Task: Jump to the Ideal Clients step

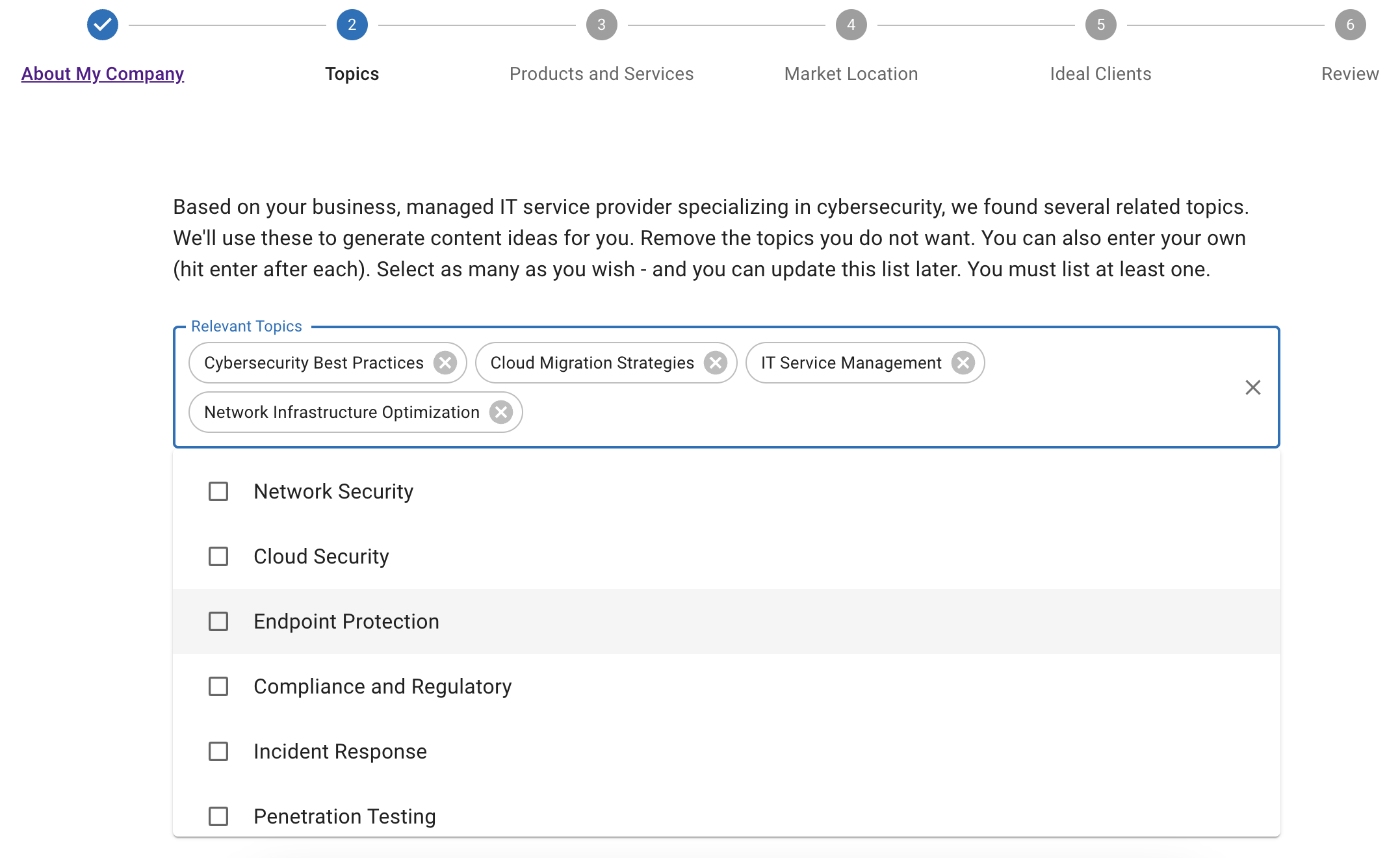Action: click(x=1100, y=74)
